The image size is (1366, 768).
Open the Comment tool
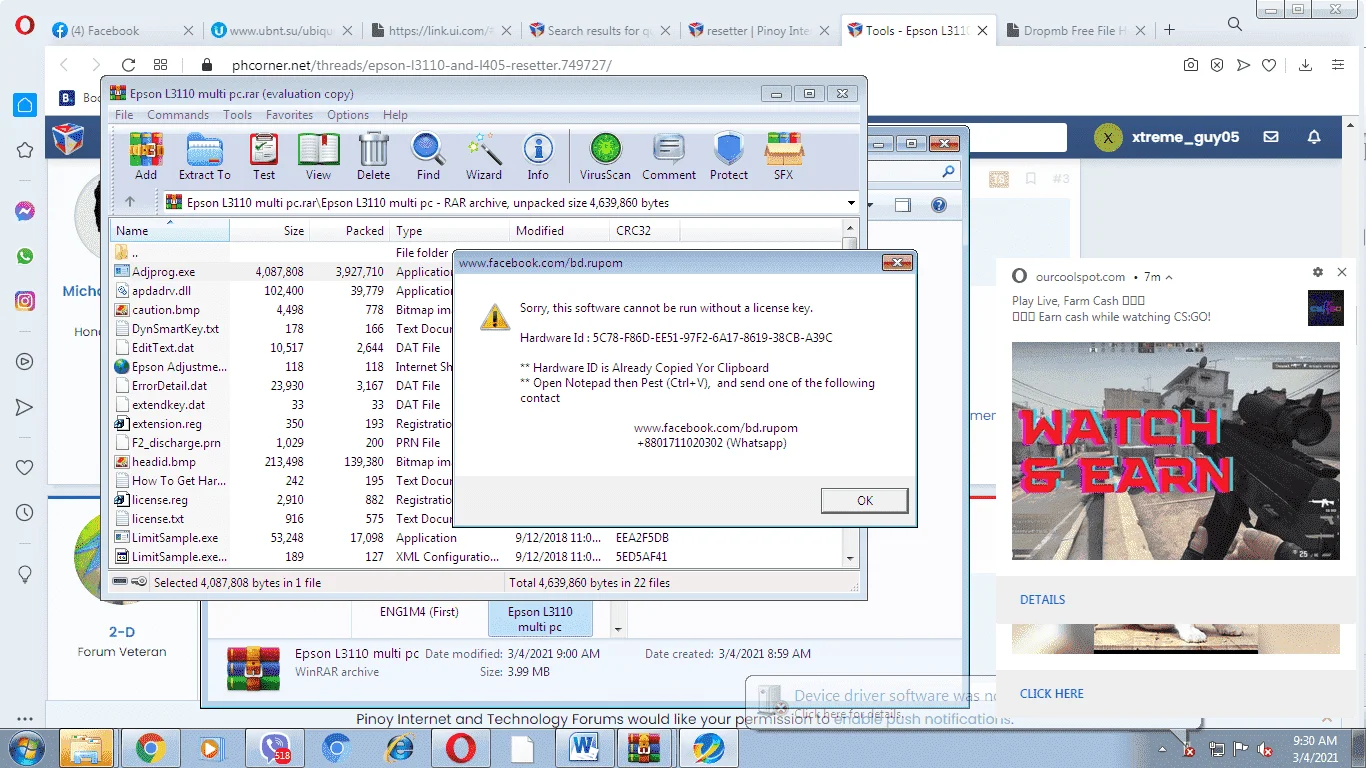[669, 157]
